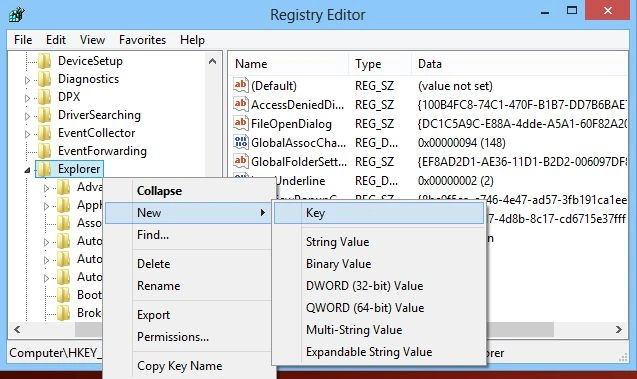Open the Edit menu
The height and width of the screenshot is (379, 637).
56,40
